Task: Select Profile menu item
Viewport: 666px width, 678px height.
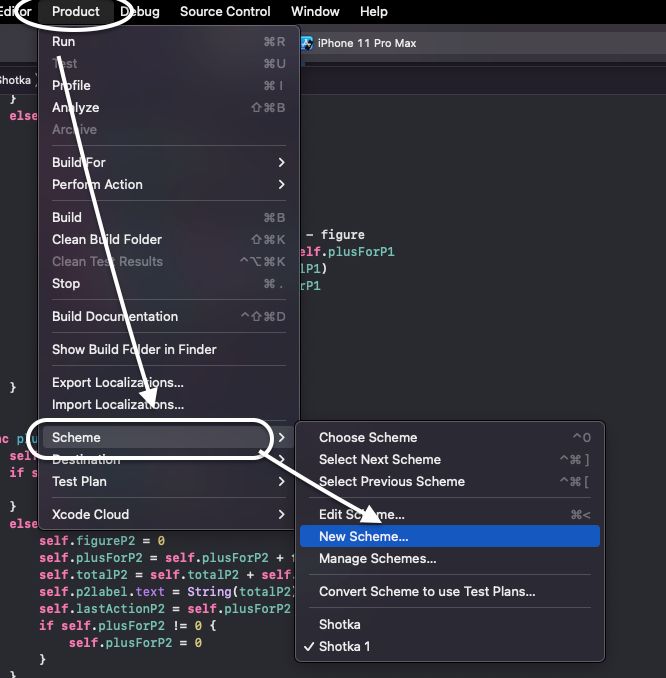Action: coord(169,86)
